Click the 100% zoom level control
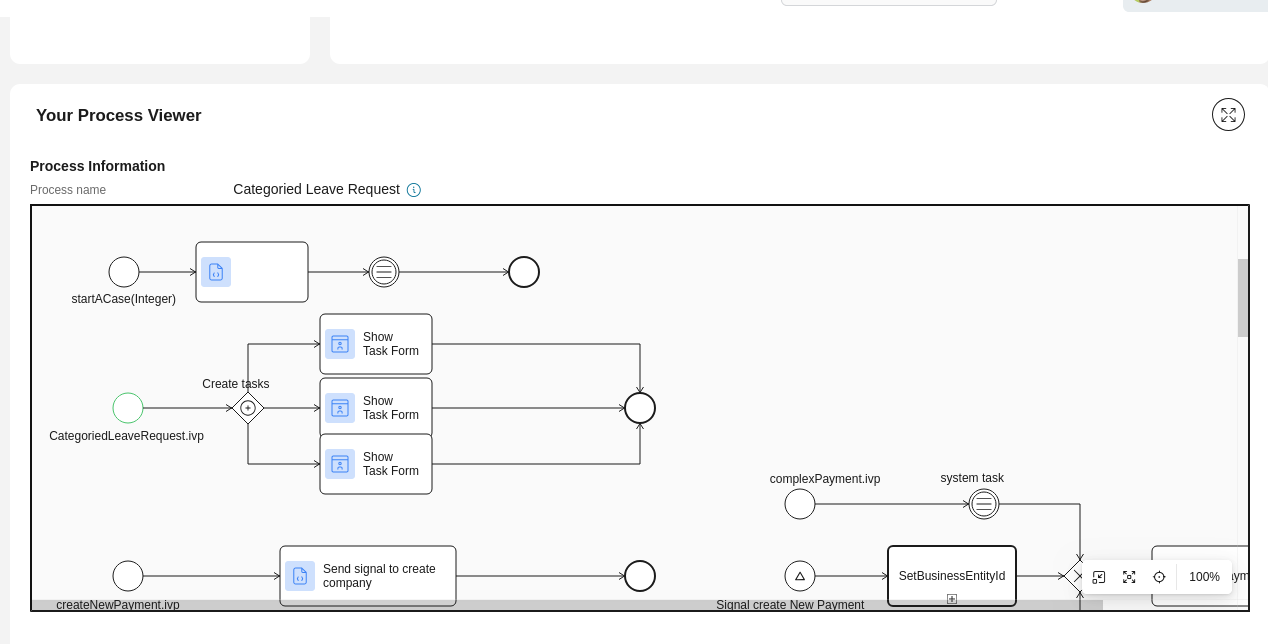1268x644 pixels. point(1204,577)
